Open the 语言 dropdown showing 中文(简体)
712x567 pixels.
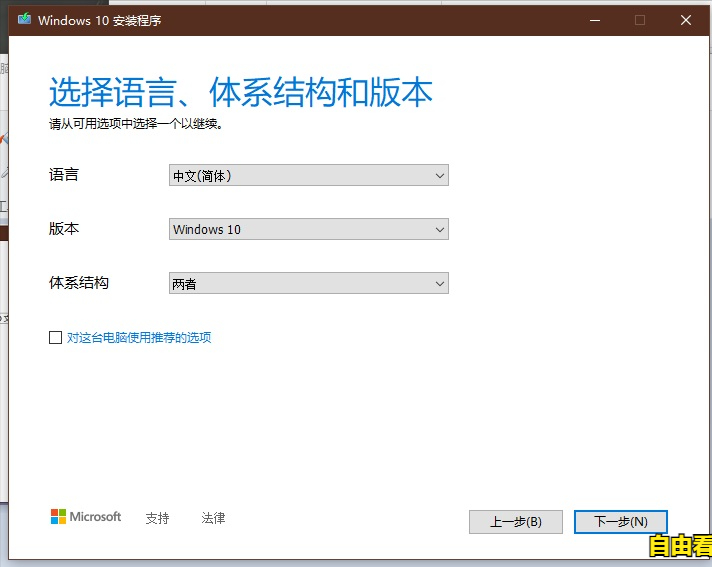coord(309,175)
